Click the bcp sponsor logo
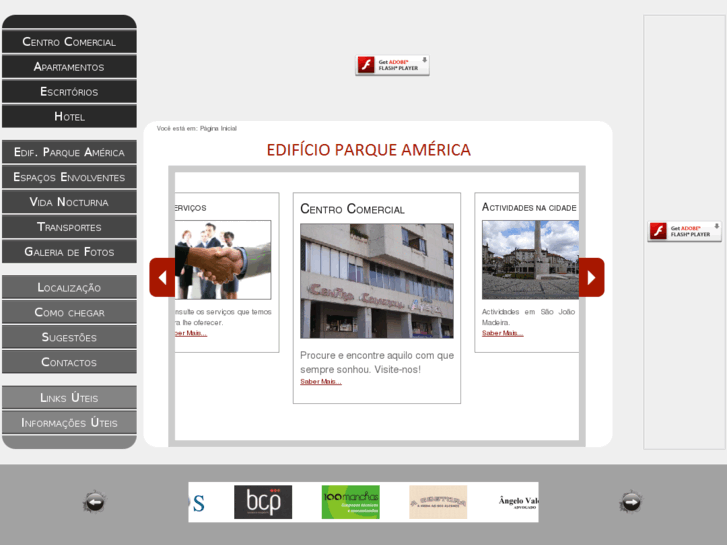The image size is (727, 545). pyautogui.click(x=263, y=502)
